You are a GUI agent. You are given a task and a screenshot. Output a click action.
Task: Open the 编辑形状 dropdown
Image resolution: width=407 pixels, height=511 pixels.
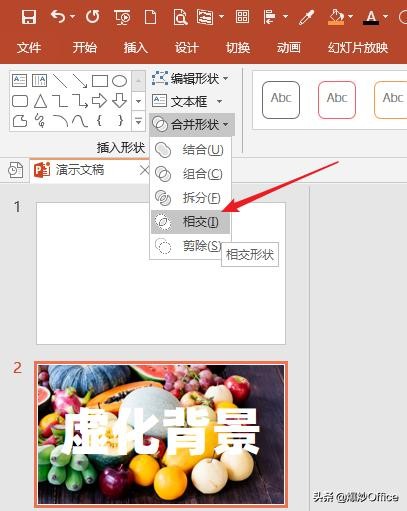pyautogui.click(x=190, y=79)
